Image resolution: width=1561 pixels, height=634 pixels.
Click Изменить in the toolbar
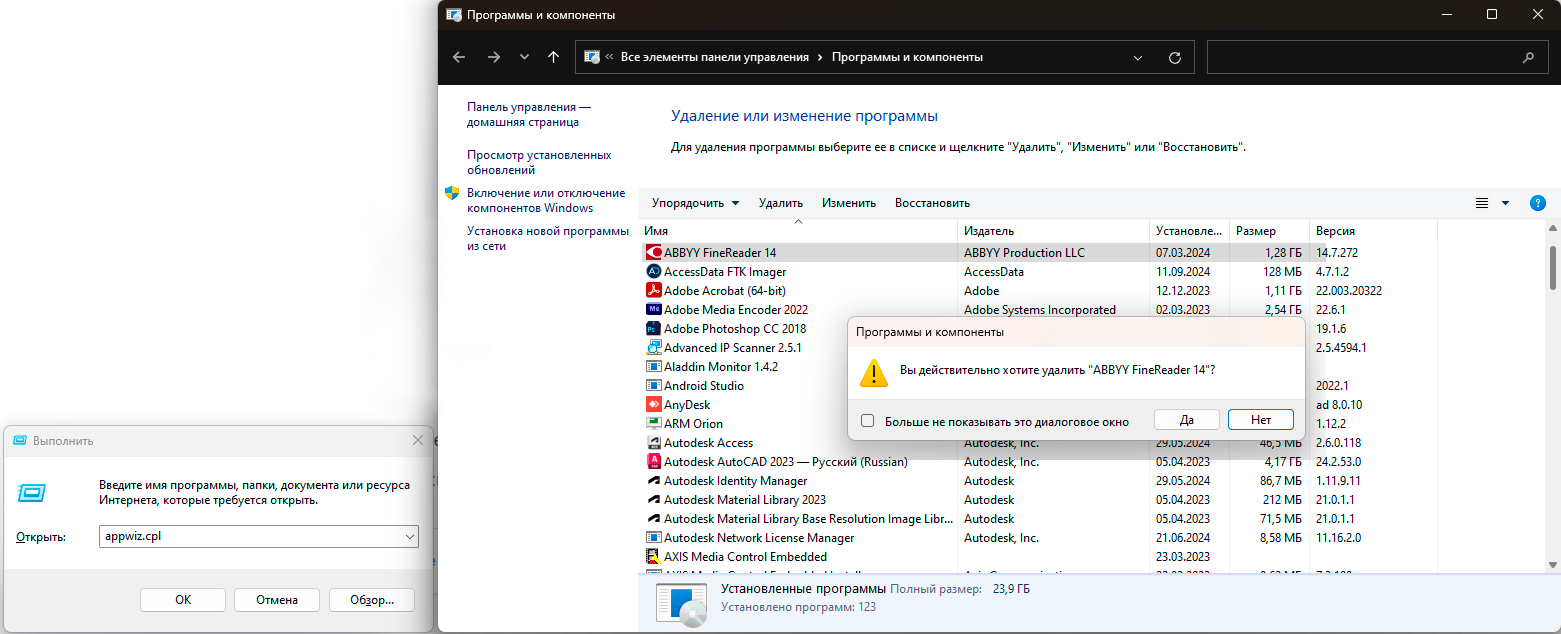(x=849, y=203)
